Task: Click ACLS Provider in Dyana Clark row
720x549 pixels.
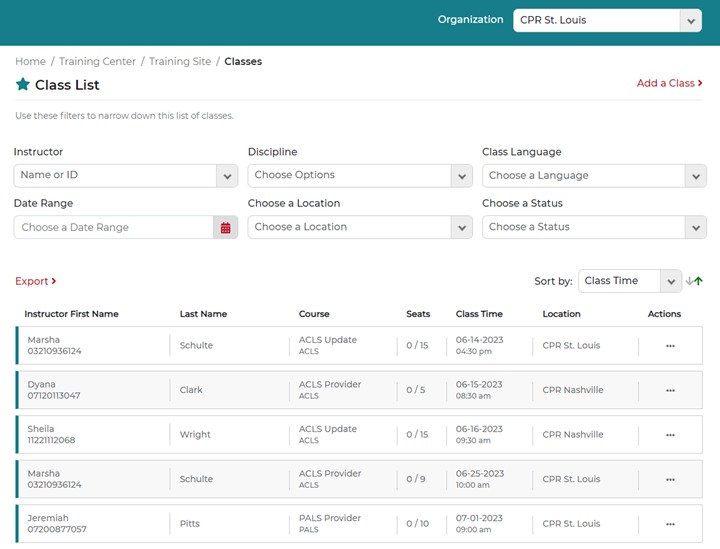Action: 330,384
